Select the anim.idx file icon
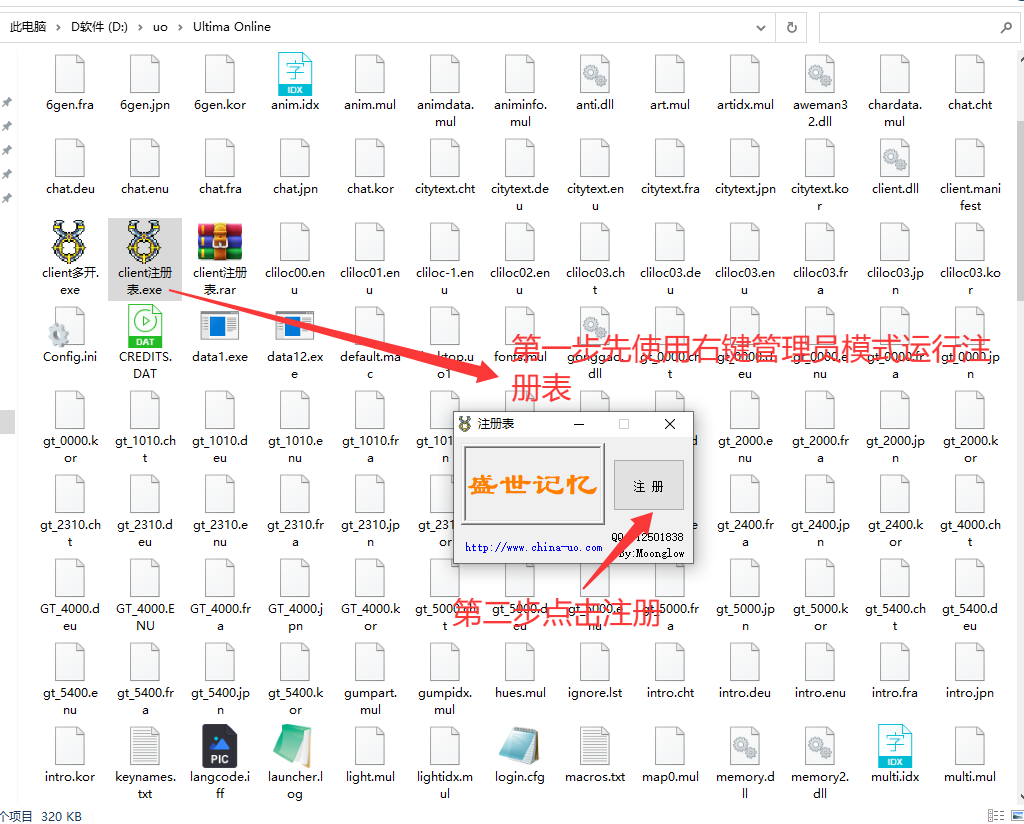The width and height of the screenshot is (1024, 824). tap(295, 74)
